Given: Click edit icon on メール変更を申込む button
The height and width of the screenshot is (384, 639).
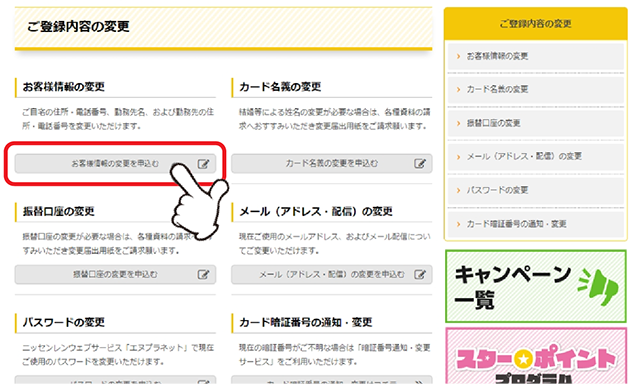Looking at the screenshot, I should click(x=420, y=274).
